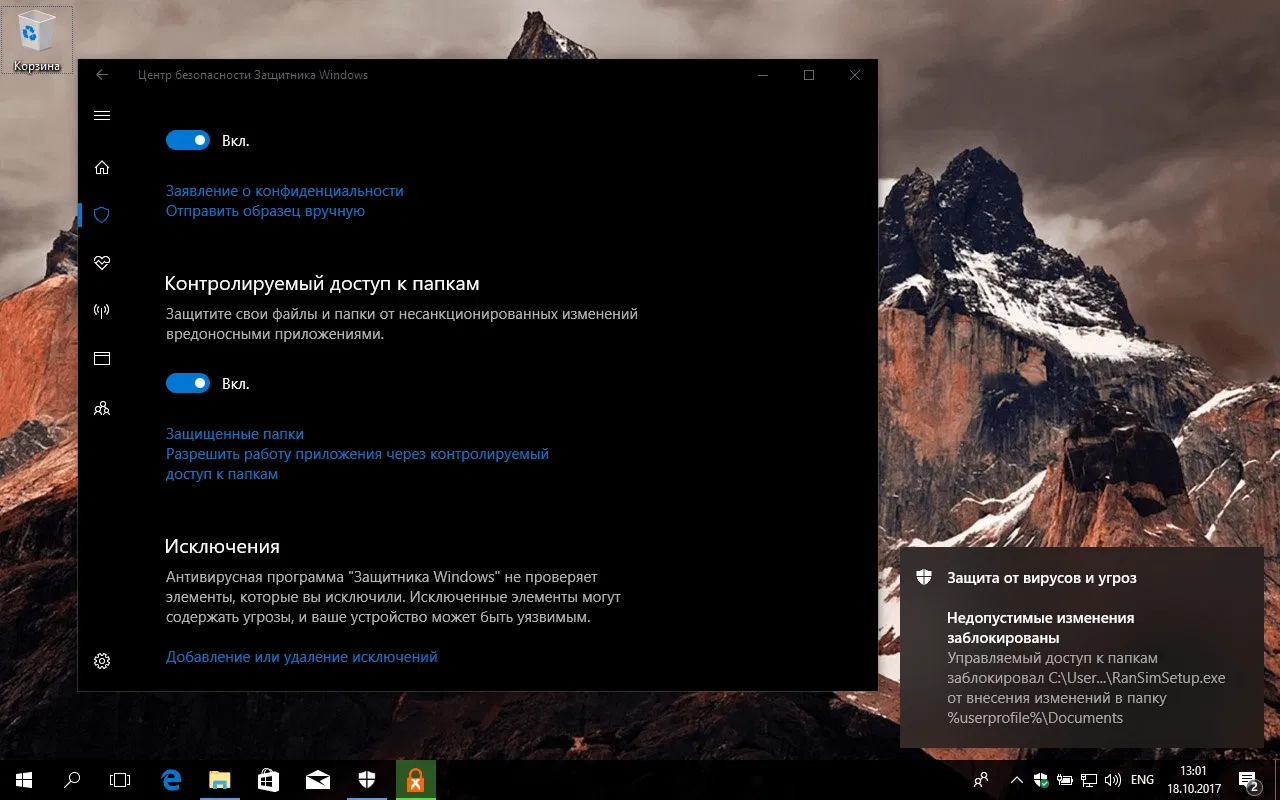Launch Microsoft Edge from the taskbar
Viewport: 1280px width, 800px height.
click(170, 780)
